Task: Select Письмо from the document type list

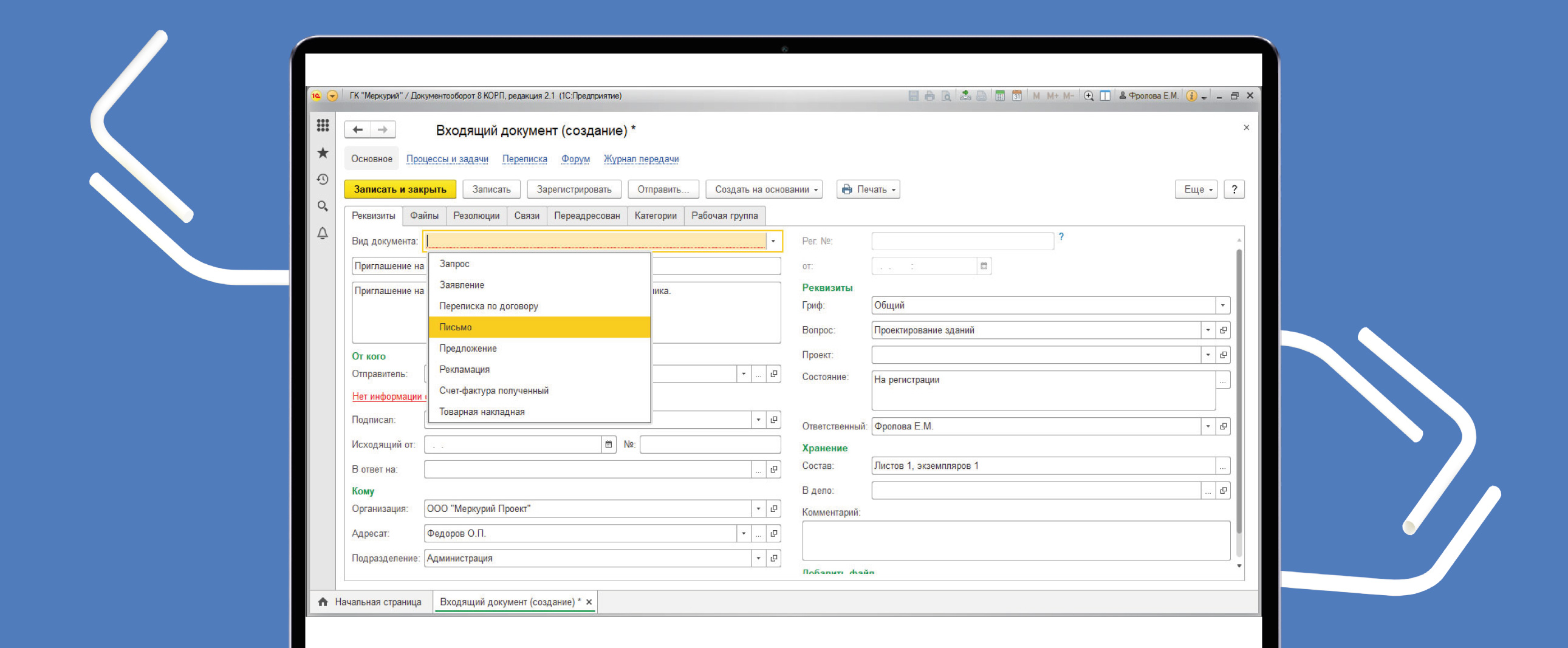Action: point(539,327)
